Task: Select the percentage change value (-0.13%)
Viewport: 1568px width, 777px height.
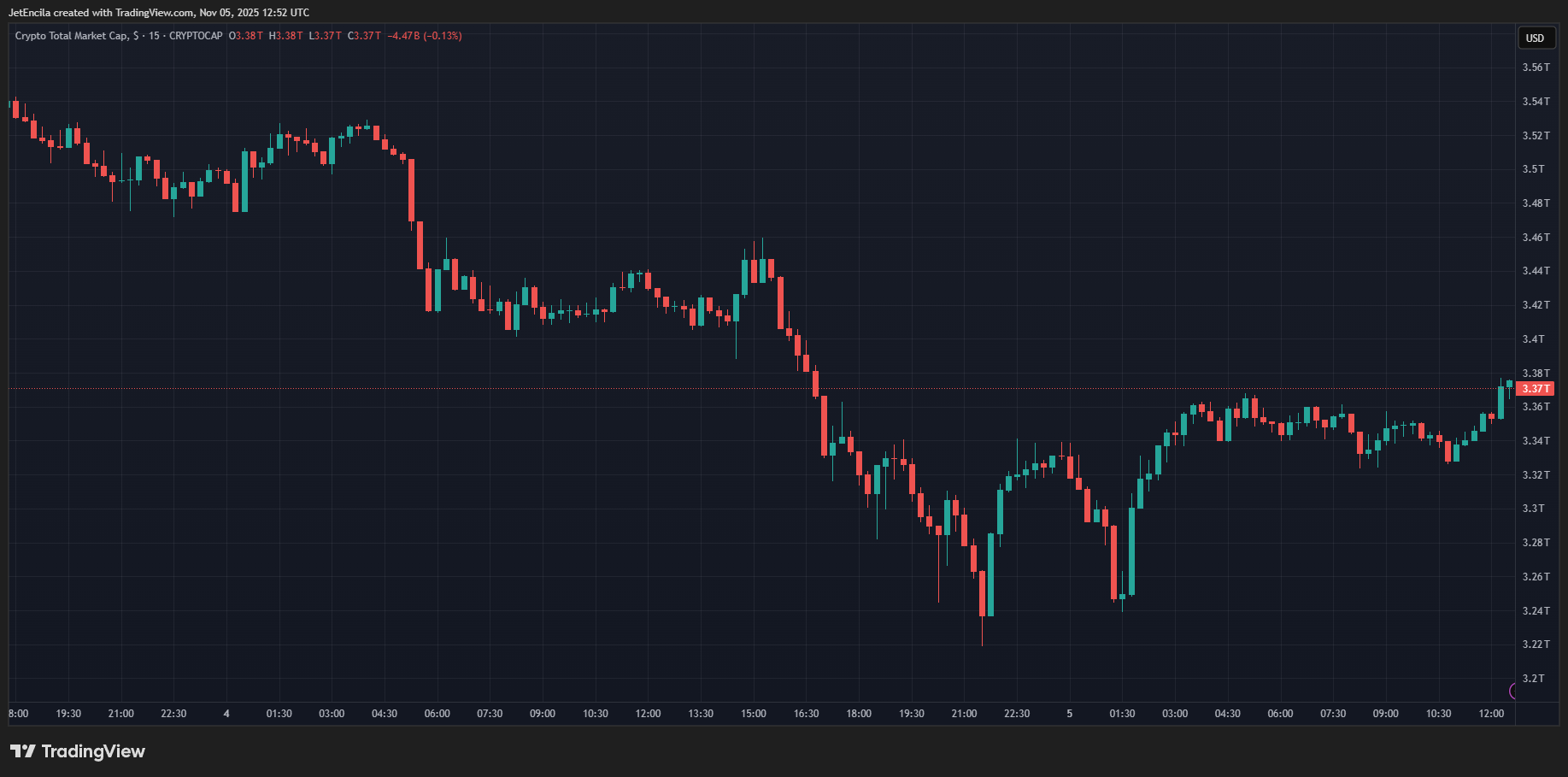Action: pyautogui.click(x=441, y=36)
